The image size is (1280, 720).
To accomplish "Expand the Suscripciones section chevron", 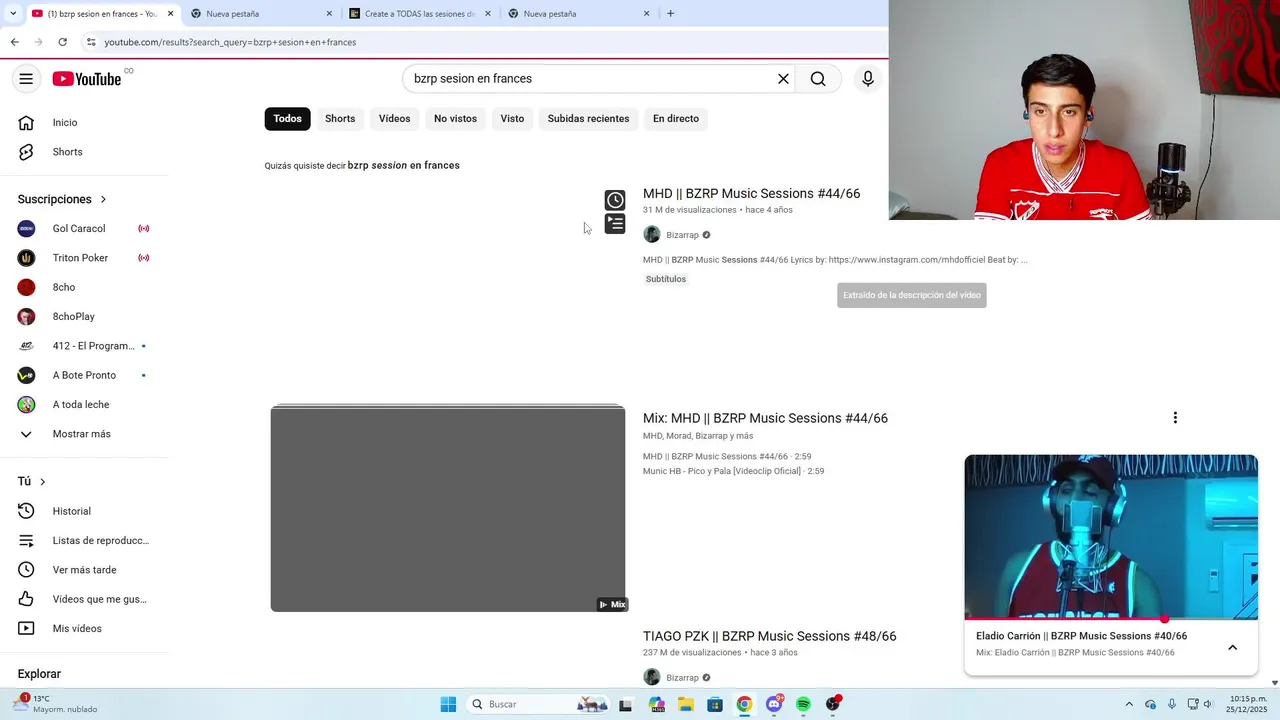I will (103, 199).
